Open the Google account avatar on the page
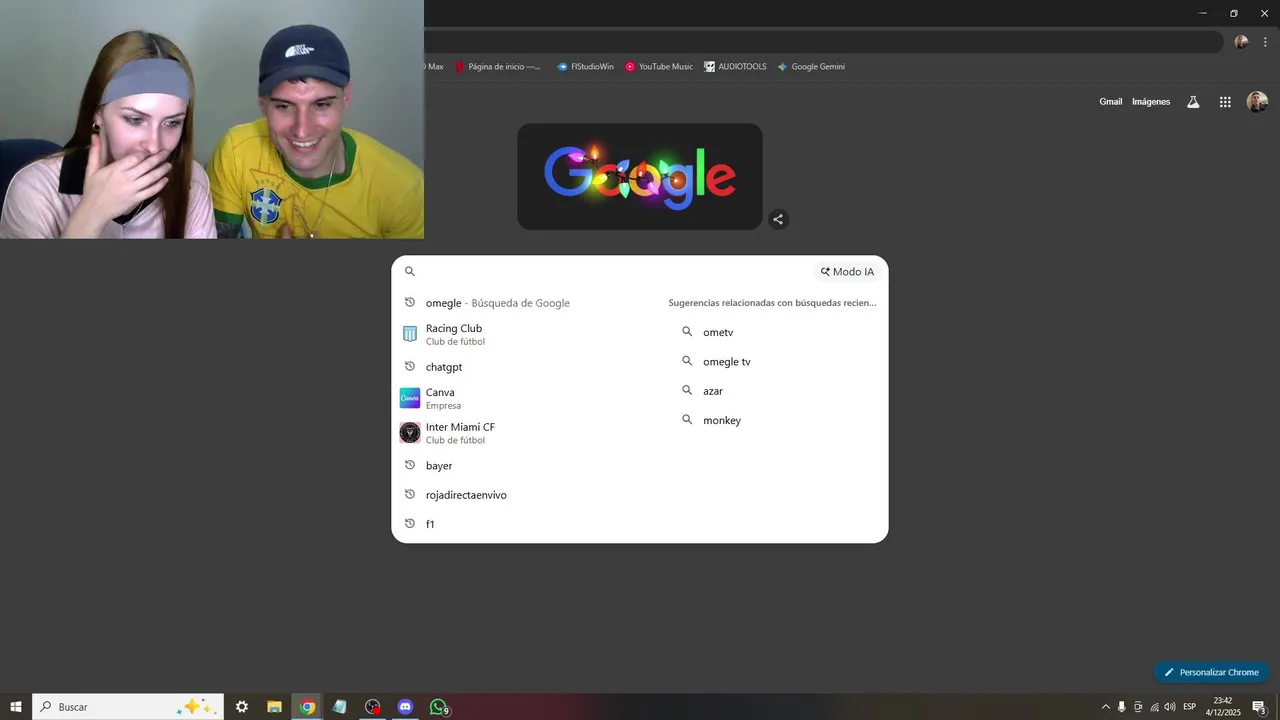This screenshot has width=1280, height=720. (1257, 102)
